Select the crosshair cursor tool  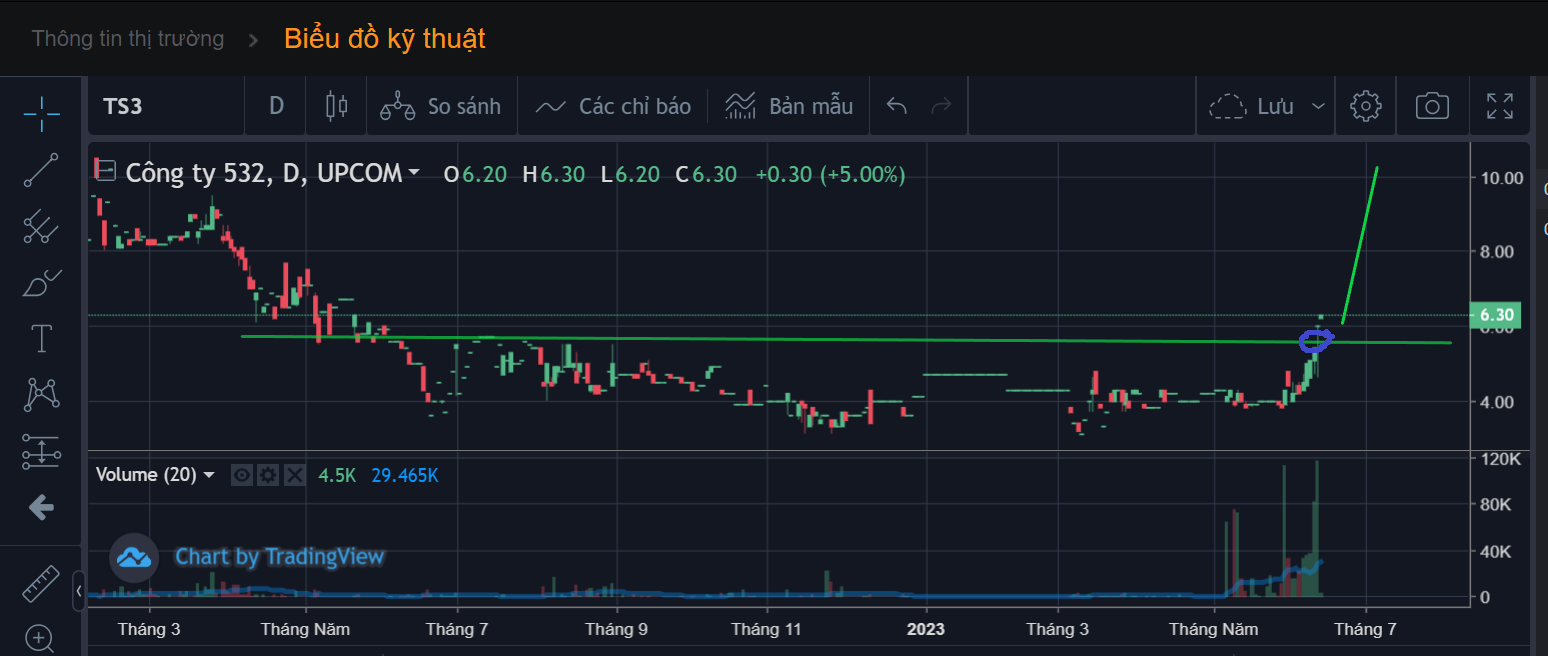(x=41, y=115)
